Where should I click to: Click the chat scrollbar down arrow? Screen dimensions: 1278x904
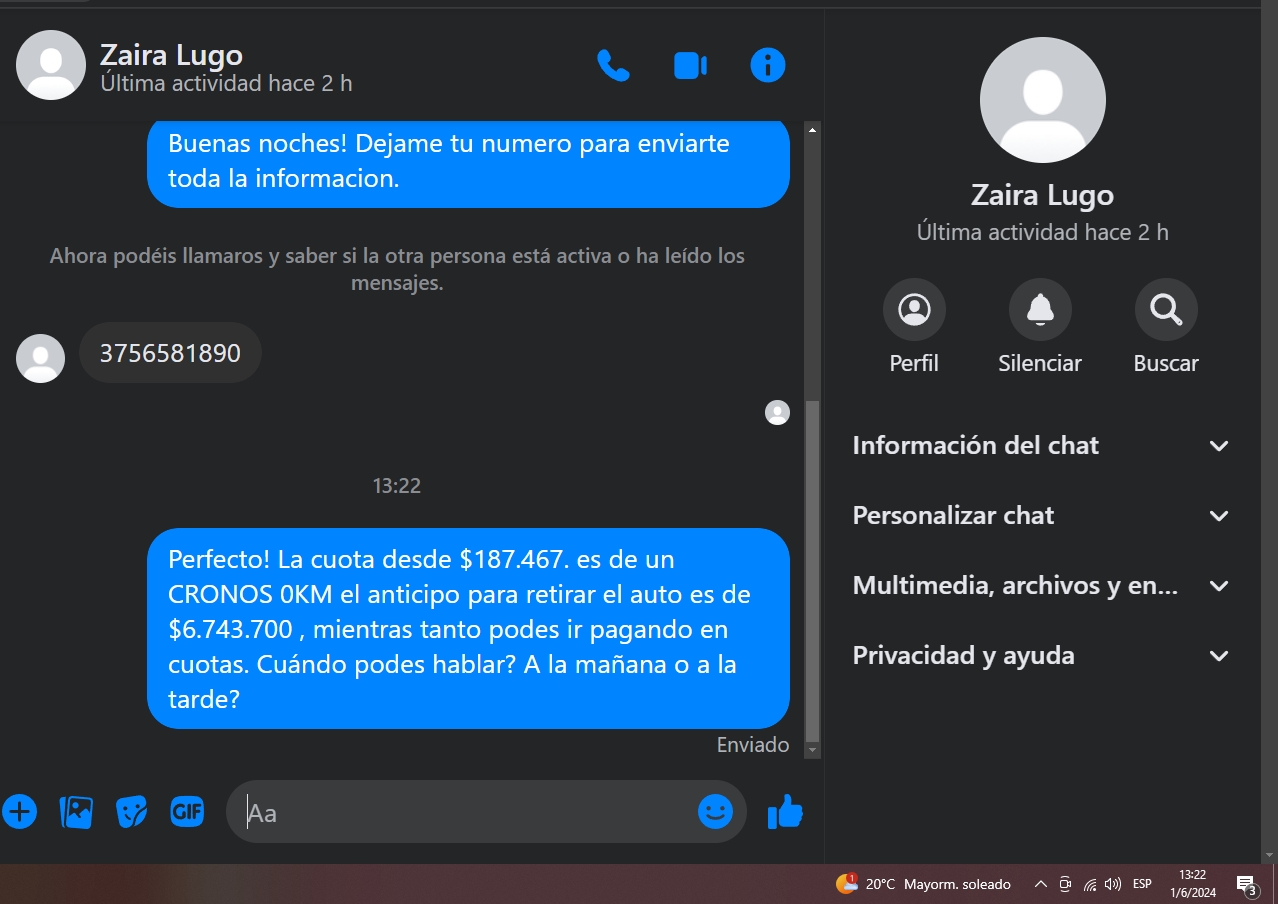(x=812, y=749)
